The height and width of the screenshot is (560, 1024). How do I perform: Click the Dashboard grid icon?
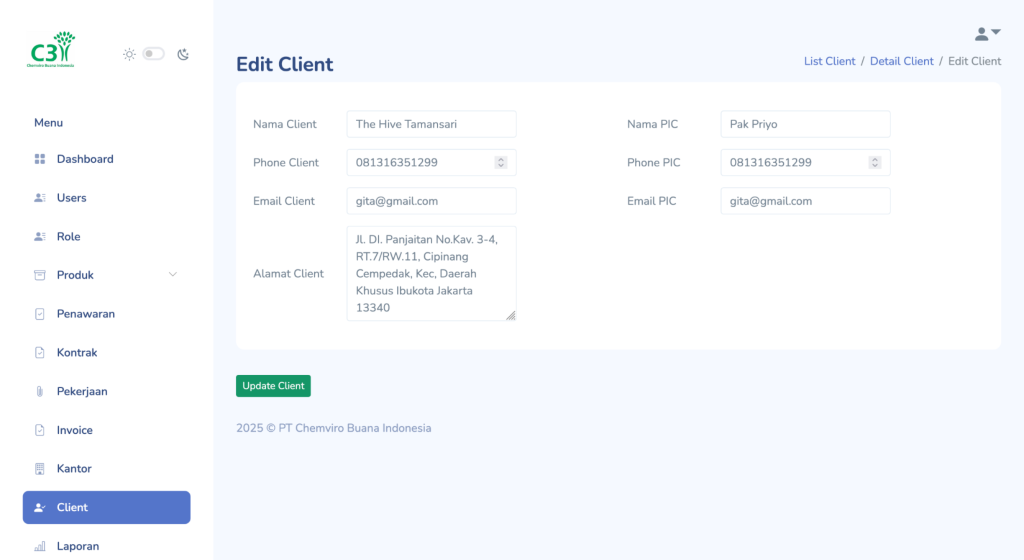(x=40, y=159)
